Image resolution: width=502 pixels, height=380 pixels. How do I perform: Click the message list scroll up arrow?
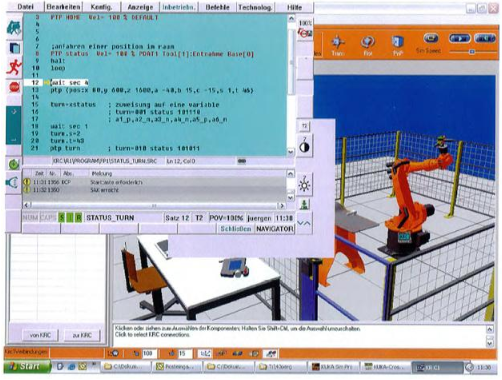tap(290, 174)
